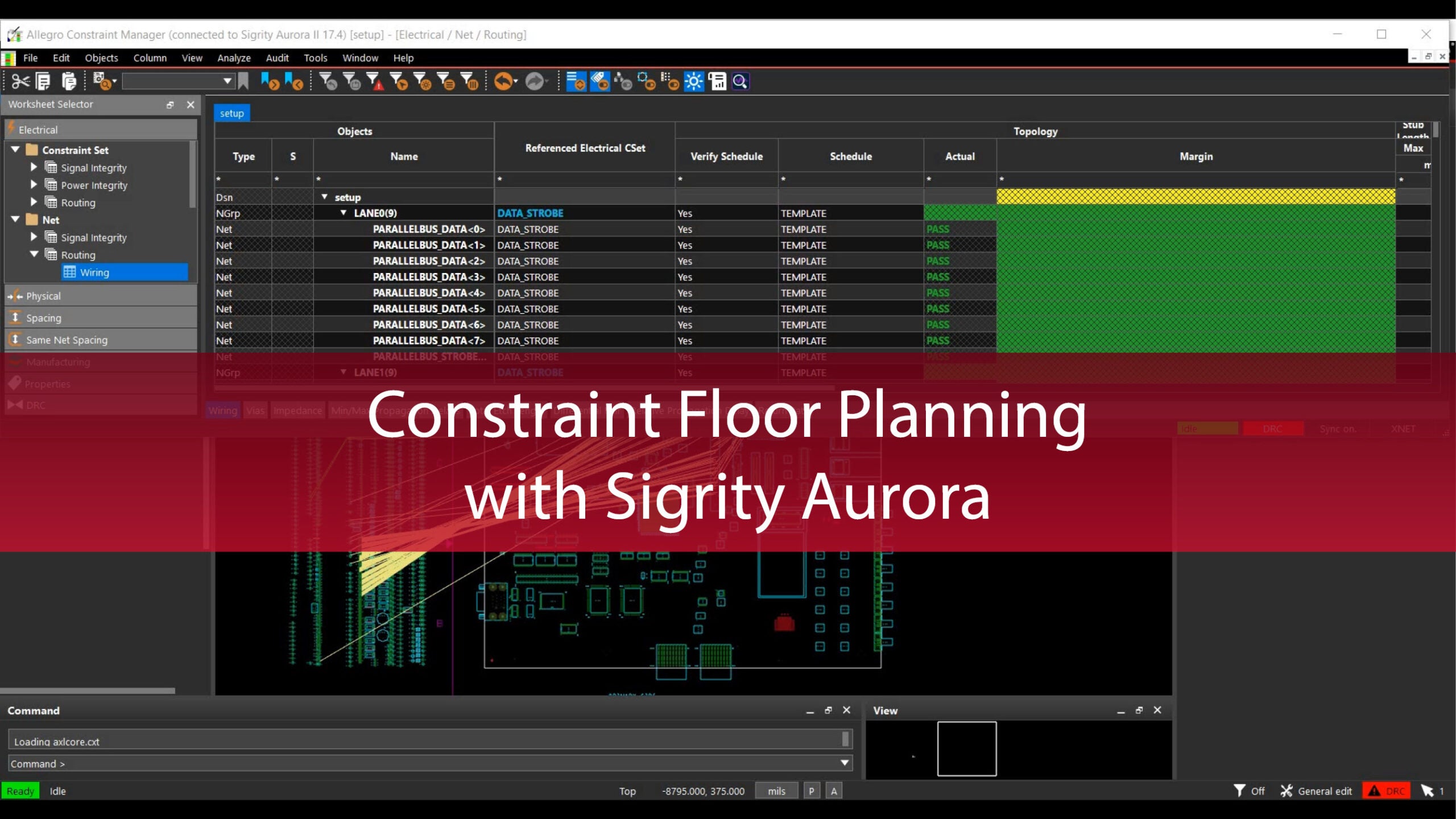Open the Command history dropdown arrow
Screen dimensions: 1456x819
point(845,763)
